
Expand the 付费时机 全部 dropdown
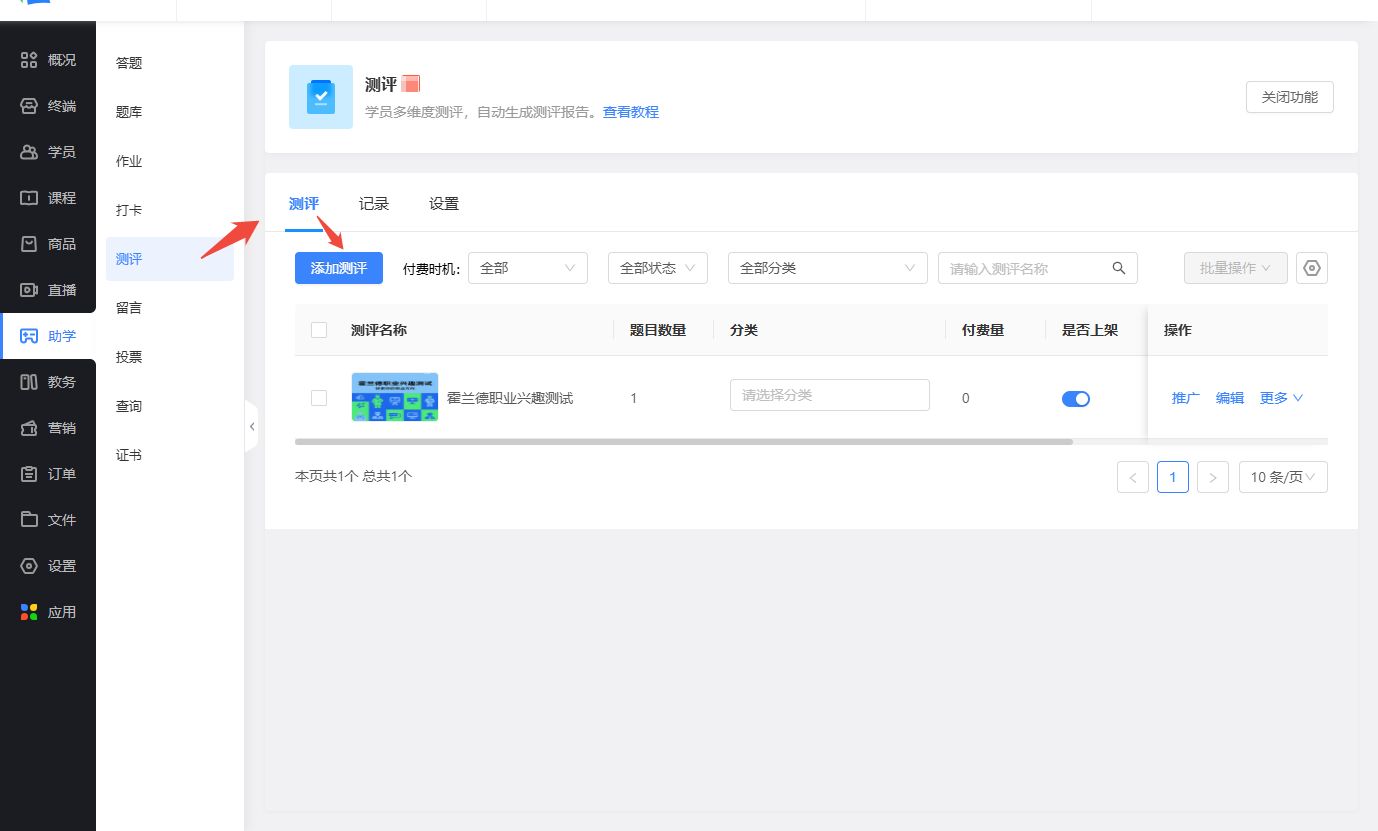527,268
